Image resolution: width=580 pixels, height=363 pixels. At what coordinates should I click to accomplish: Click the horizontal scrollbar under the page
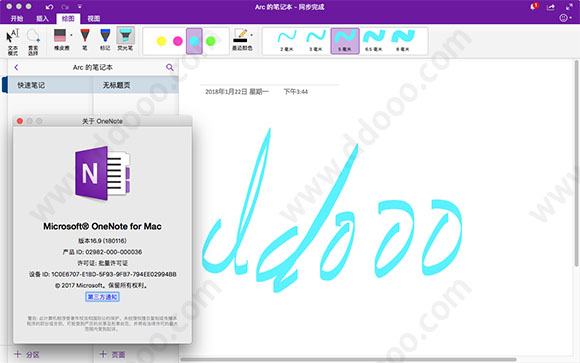(x=348, y=359)
